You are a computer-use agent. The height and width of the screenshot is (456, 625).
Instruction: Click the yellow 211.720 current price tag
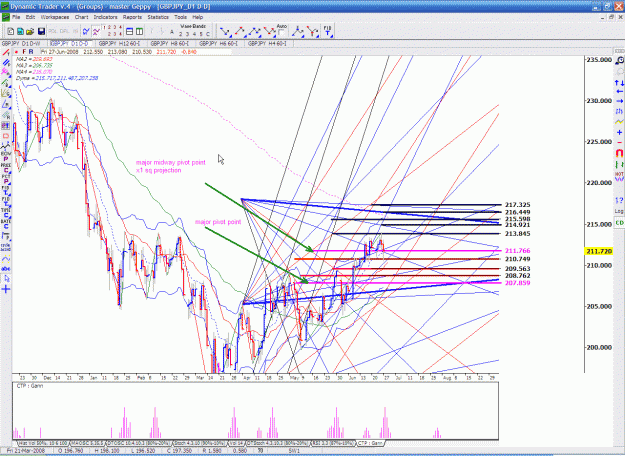(x=598, y=251)
